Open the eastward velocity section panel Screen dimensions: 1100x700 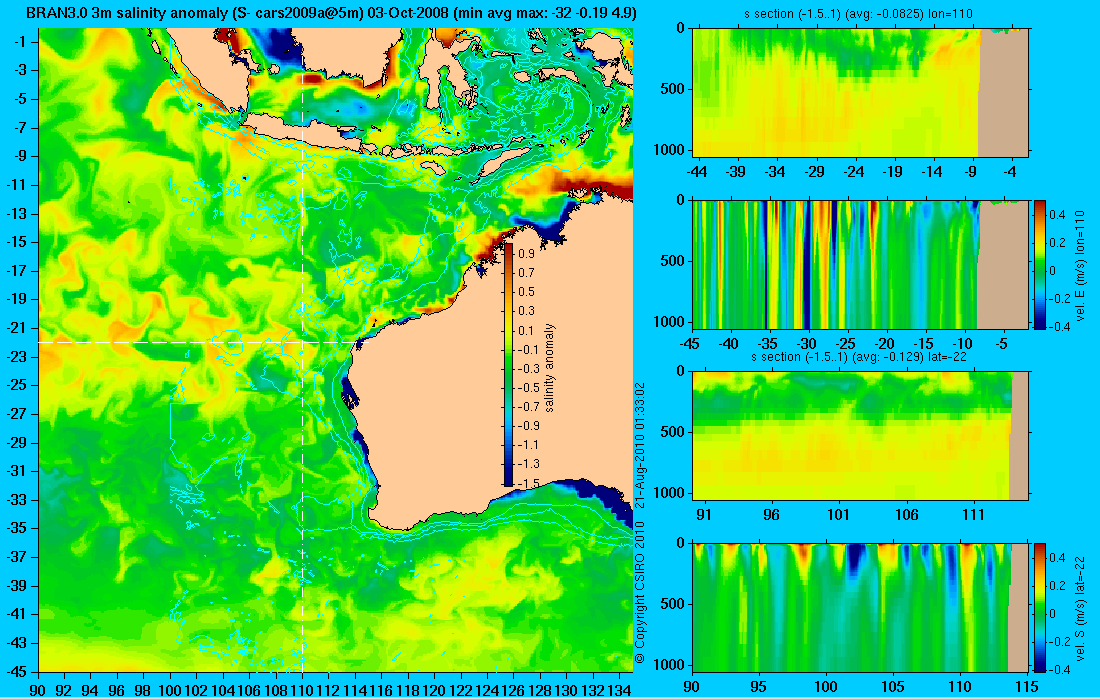pyautogui.click(x=861, y=264)
